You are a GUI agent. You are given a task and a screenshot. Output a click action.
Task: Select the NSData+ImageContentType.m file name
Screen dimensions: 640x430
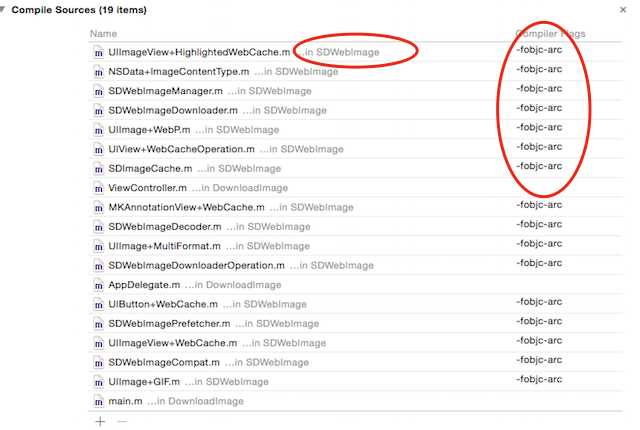point(179,72)
